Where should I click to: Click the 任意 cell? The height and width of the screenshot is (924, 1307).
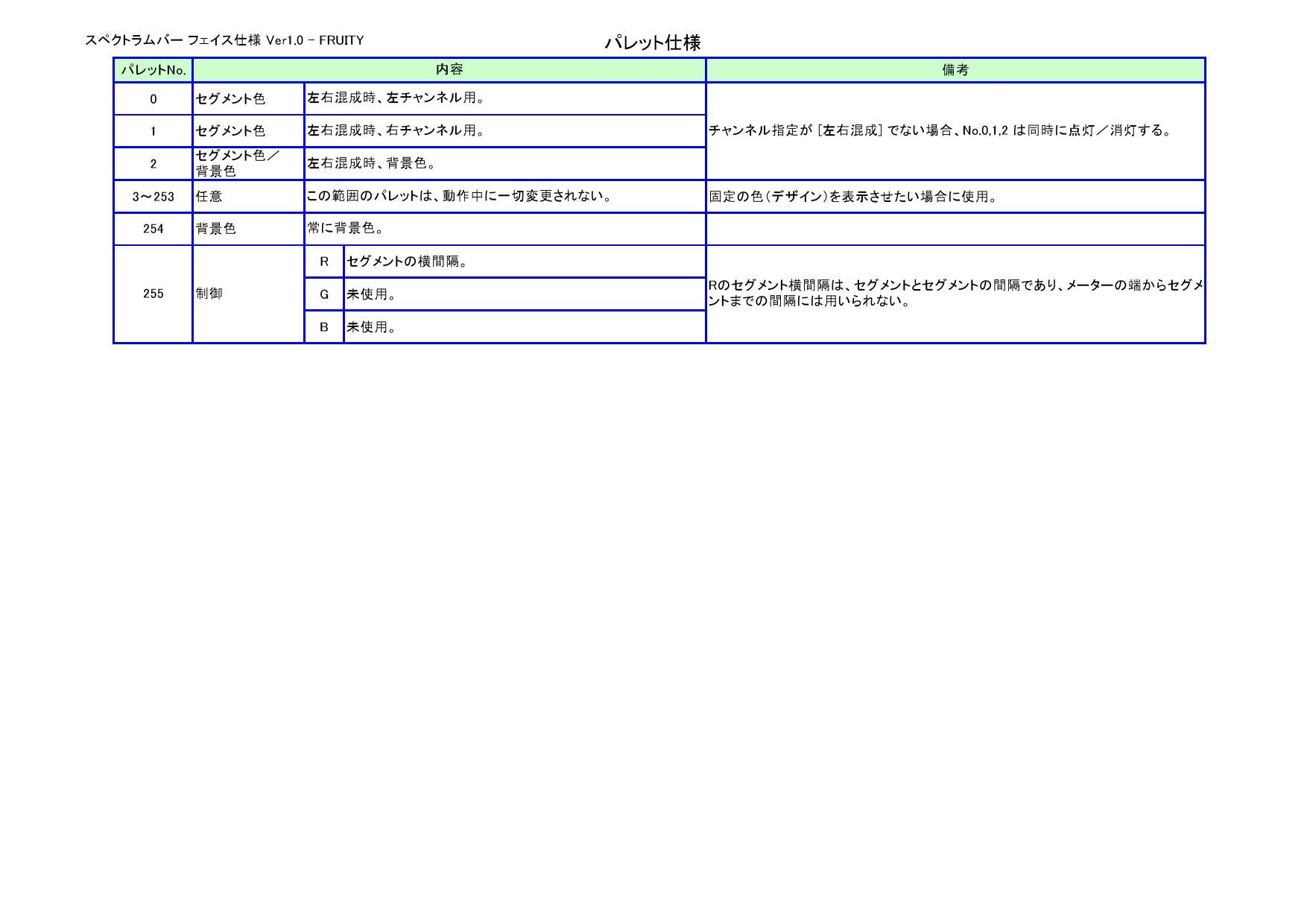[248, 197]
